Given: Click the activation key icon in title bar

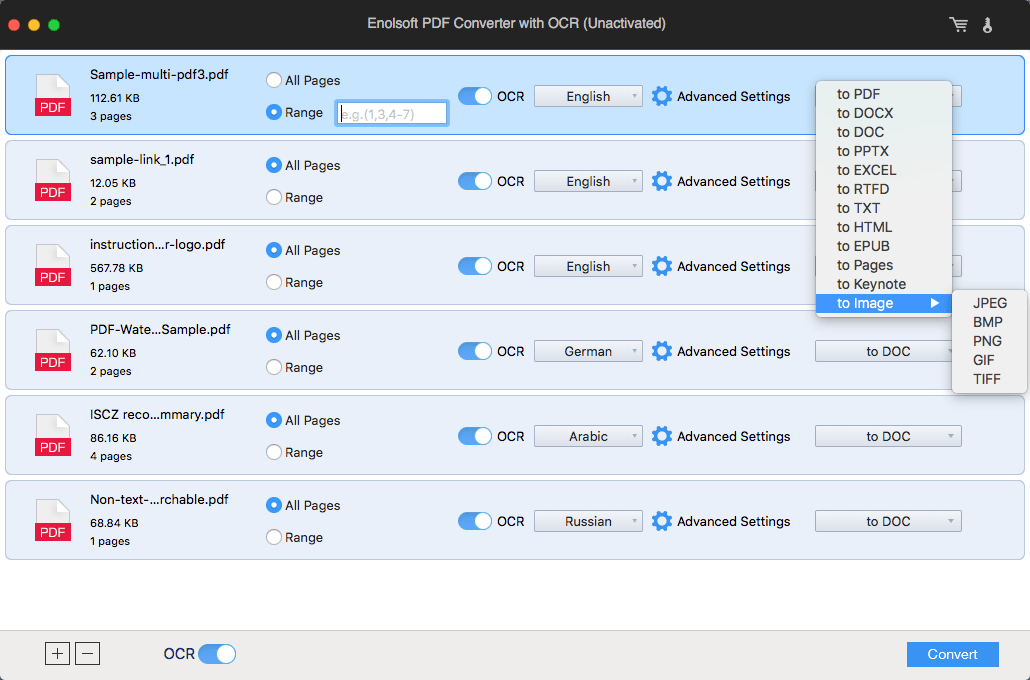Looking at the screenshot, I should tap(987, 25).
